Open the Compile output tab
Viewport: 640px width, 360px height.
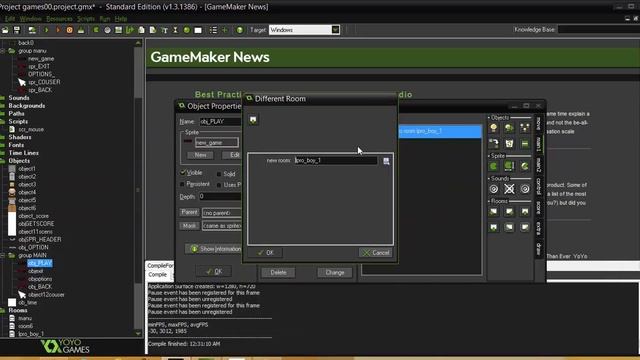pyautogui.click(x=158, y=275)
